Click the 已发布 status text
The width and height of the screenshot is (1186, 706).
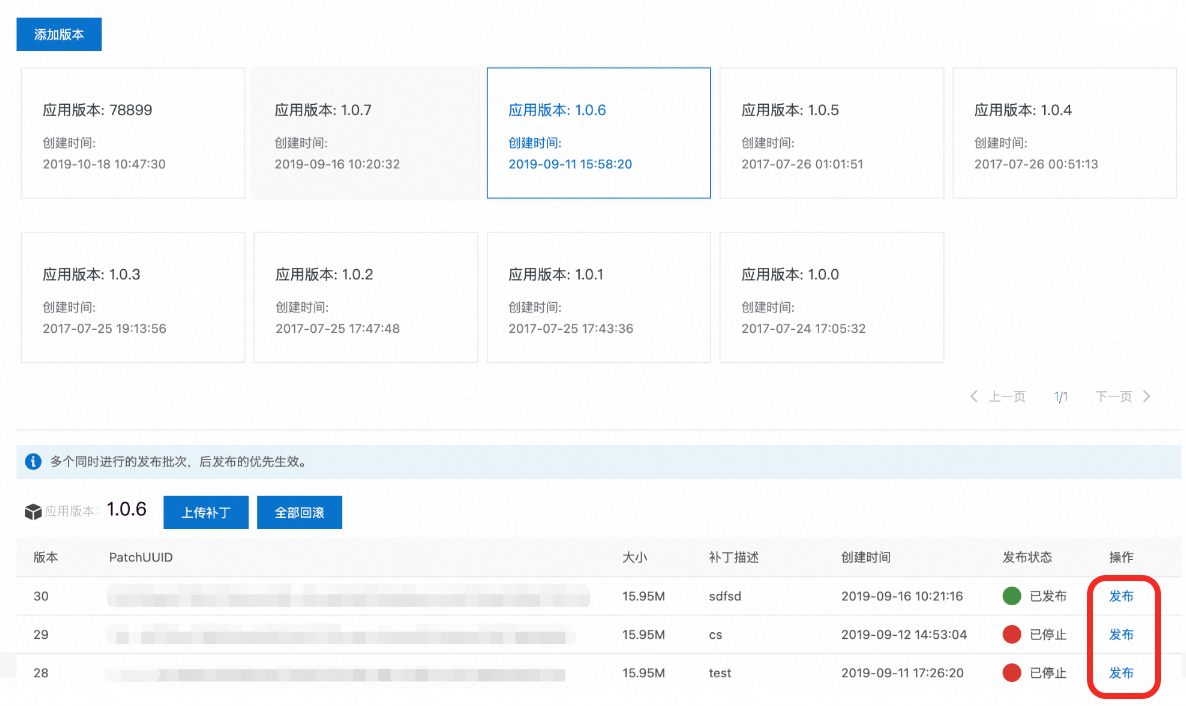point(1048,596)
